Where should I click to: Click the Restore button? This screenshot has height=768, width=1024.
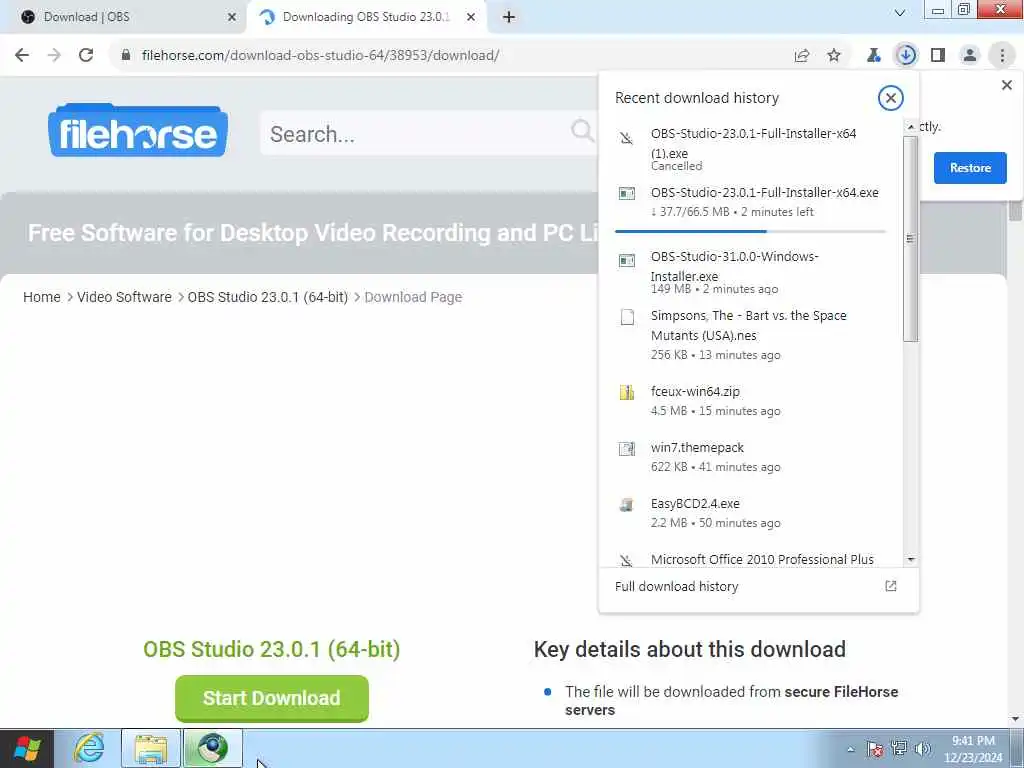point(970,168)
